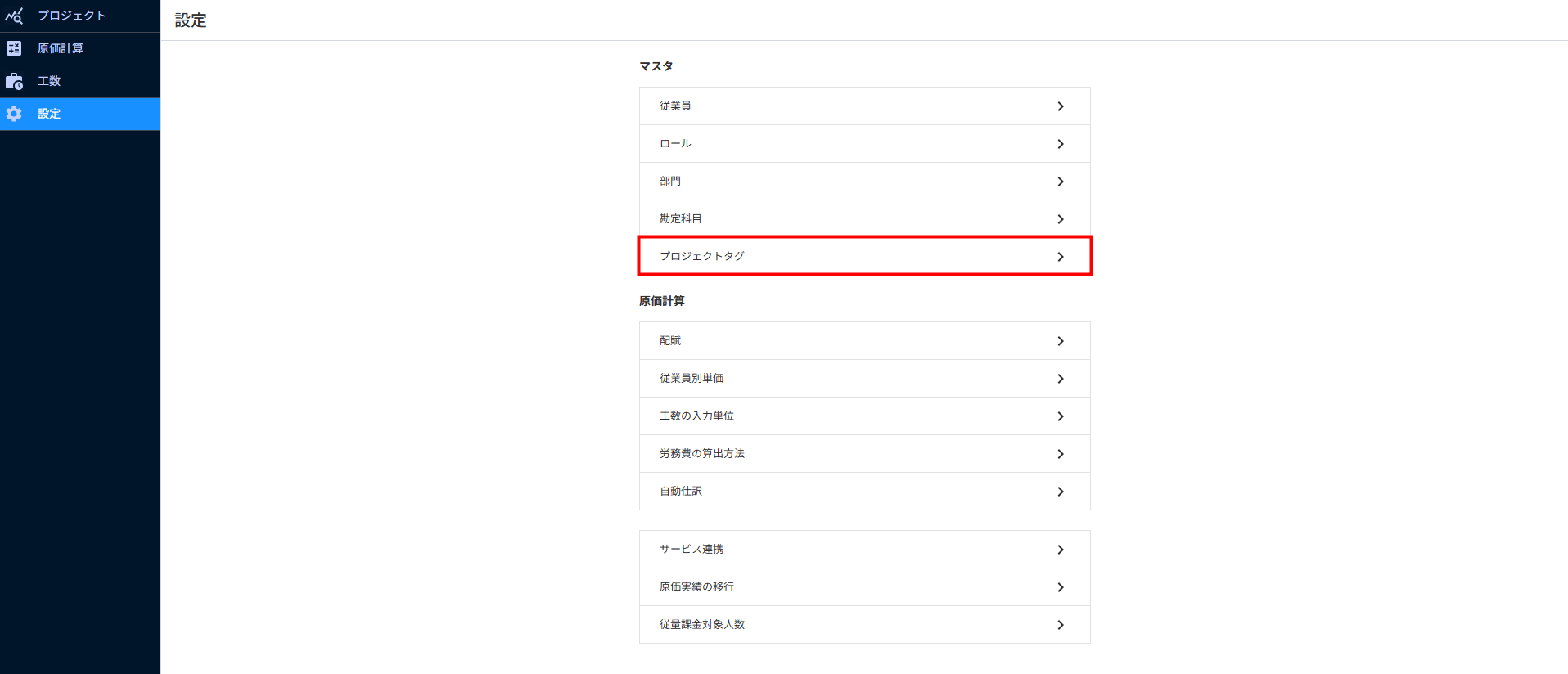This screenshot has height=674, width=1568.
Task: Go to the 工数 sidebar menu
Action: tap(49, 81)
